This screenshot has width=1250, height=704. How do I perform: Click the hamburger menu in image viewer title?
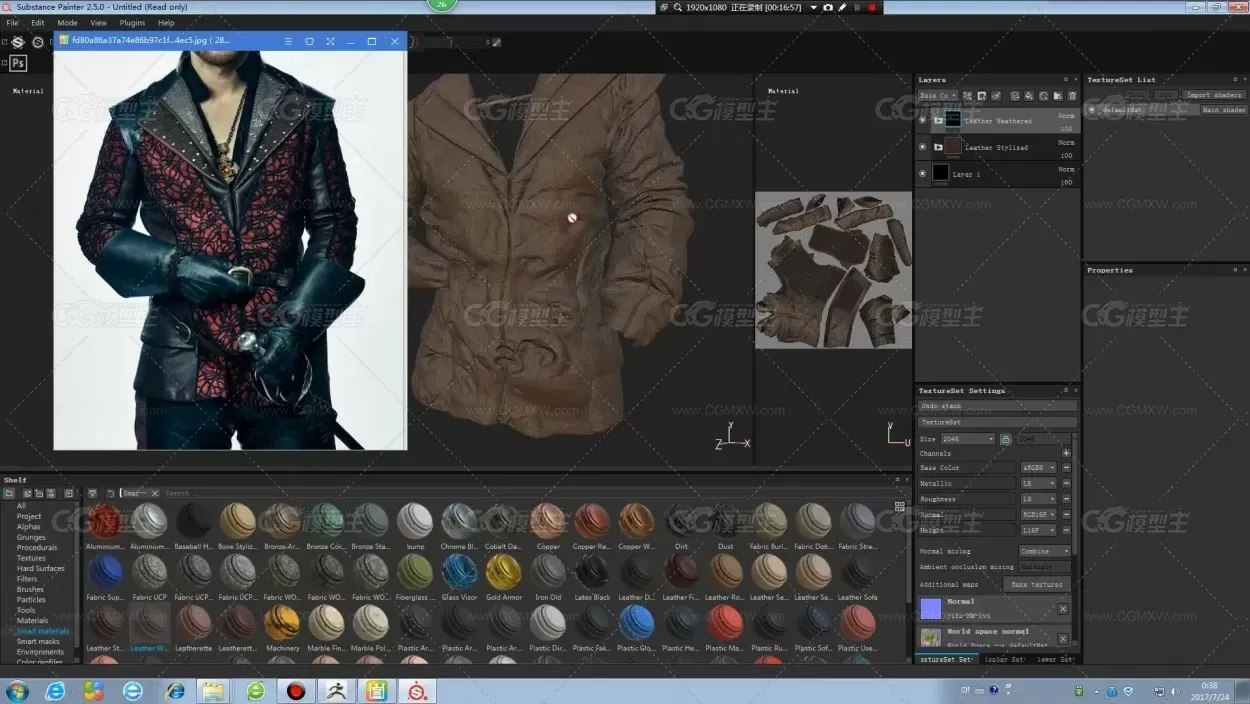(x=288, y=41)
